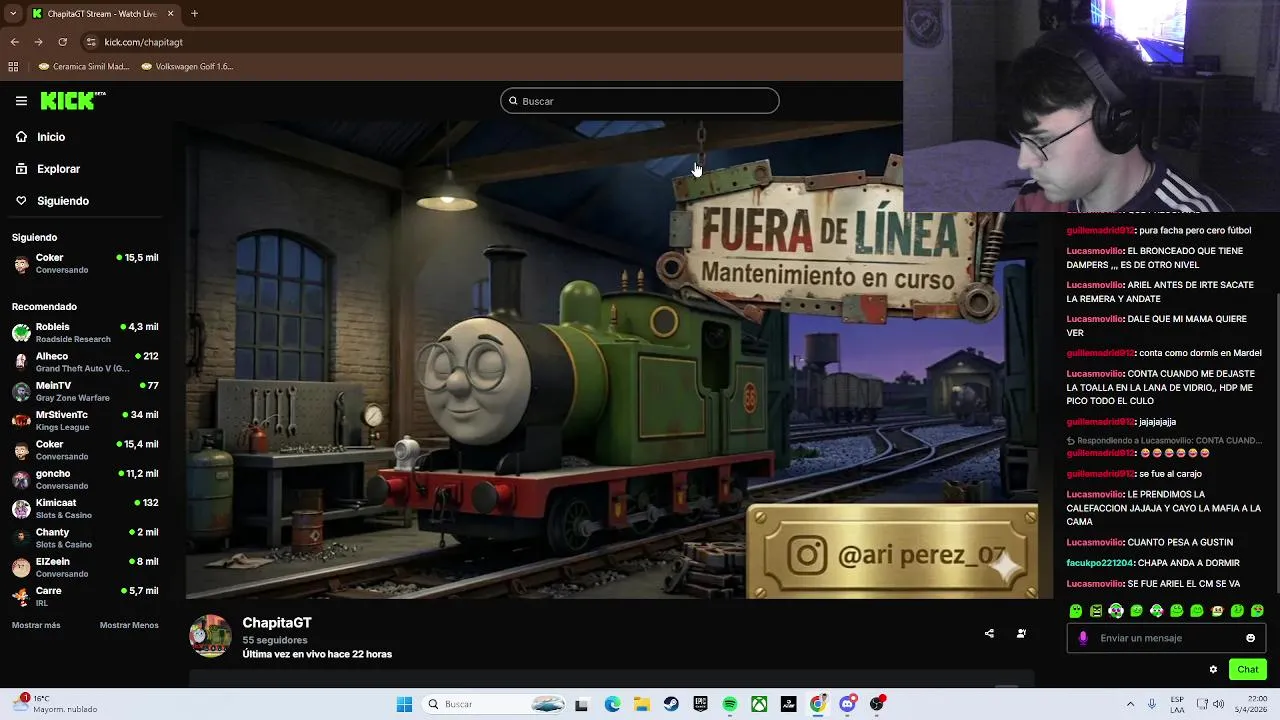This screenshot has height=720, width=1280.
Task: Focus the Kick Buscar search field
Action: click(x=640, y=101)
